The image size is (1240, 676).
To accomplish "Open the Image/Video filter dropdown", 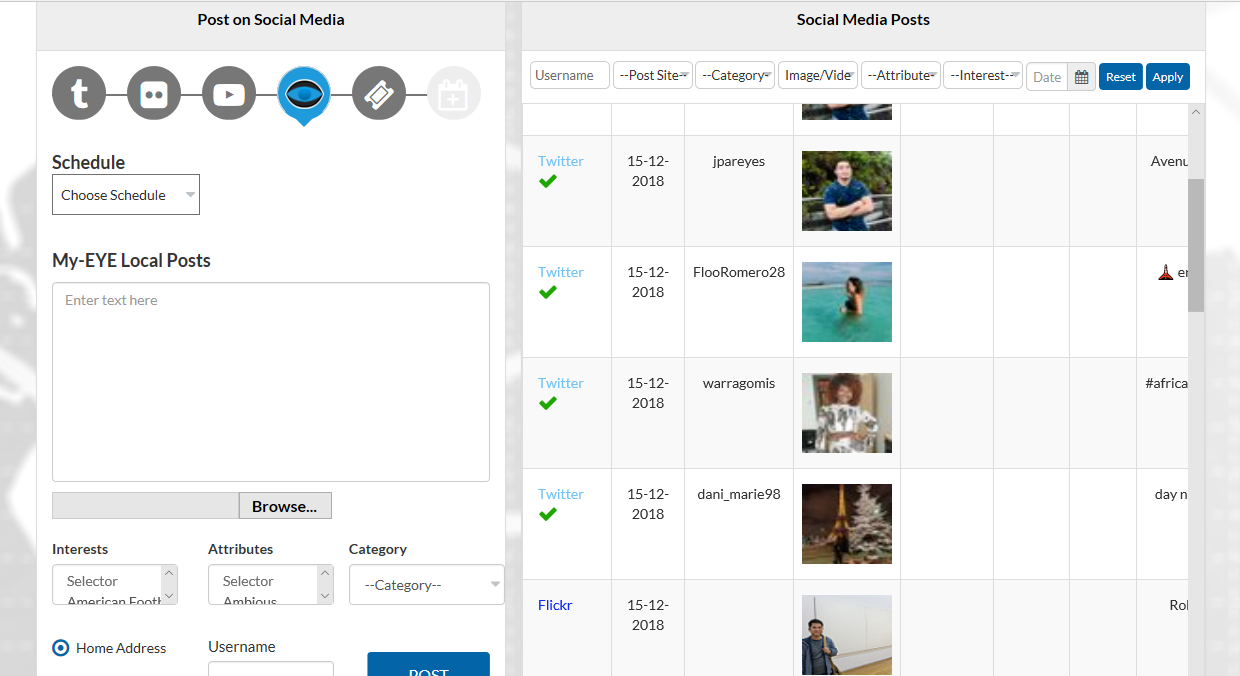I will coord(818,75).
